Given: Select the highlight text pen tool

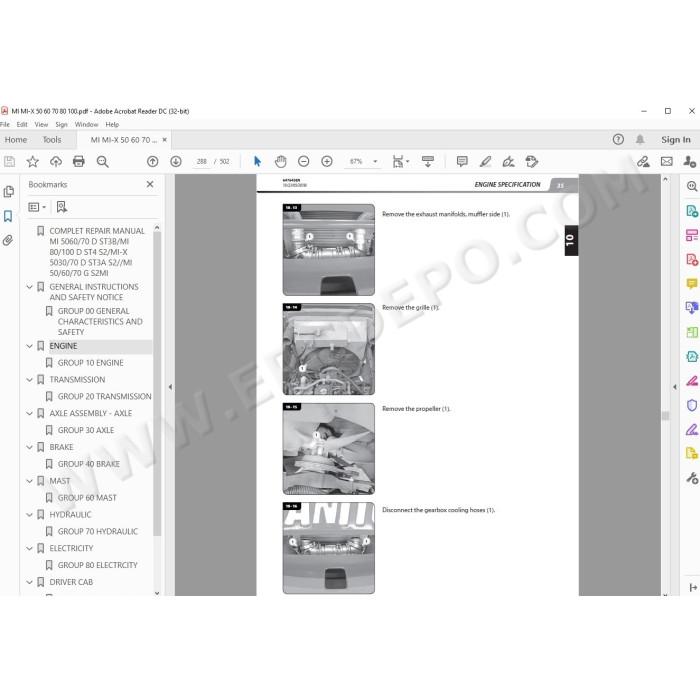Looking at the screenshot, I should [x=485, y=162].
